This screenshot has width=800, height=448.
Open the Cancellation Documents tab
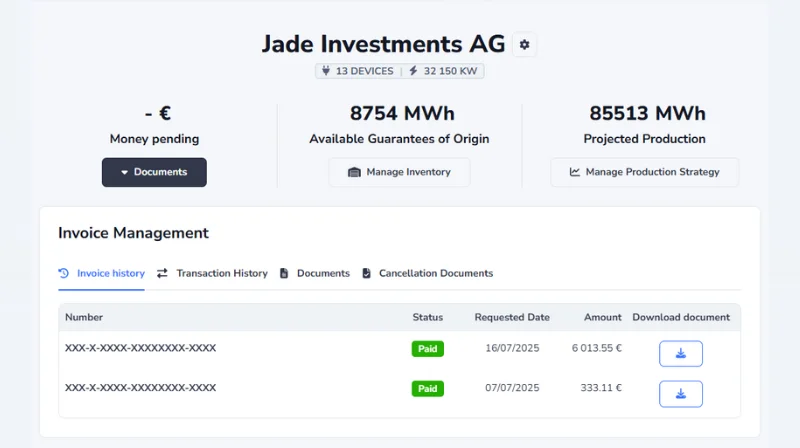pos(428,273)
